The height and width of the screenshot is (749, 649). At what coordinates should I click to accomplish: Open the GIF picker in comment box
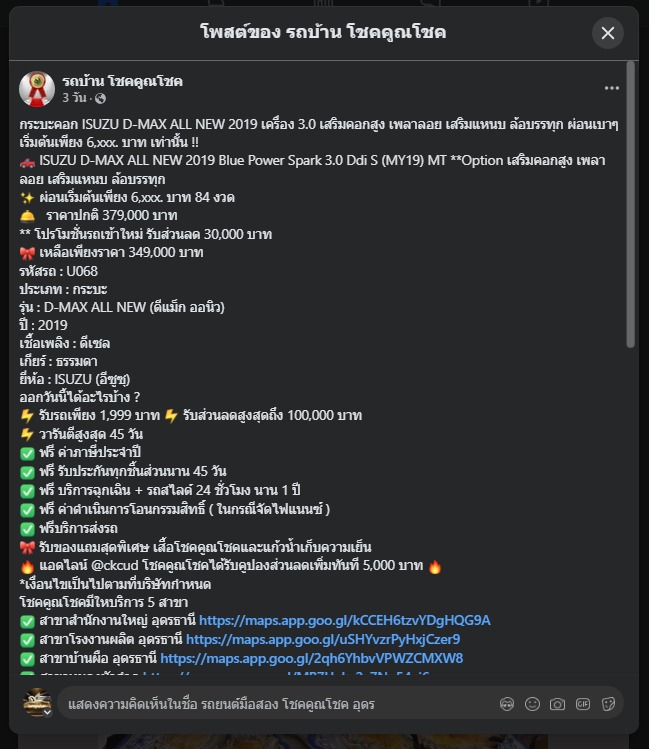pyautogui.click(x=583, y=704)
